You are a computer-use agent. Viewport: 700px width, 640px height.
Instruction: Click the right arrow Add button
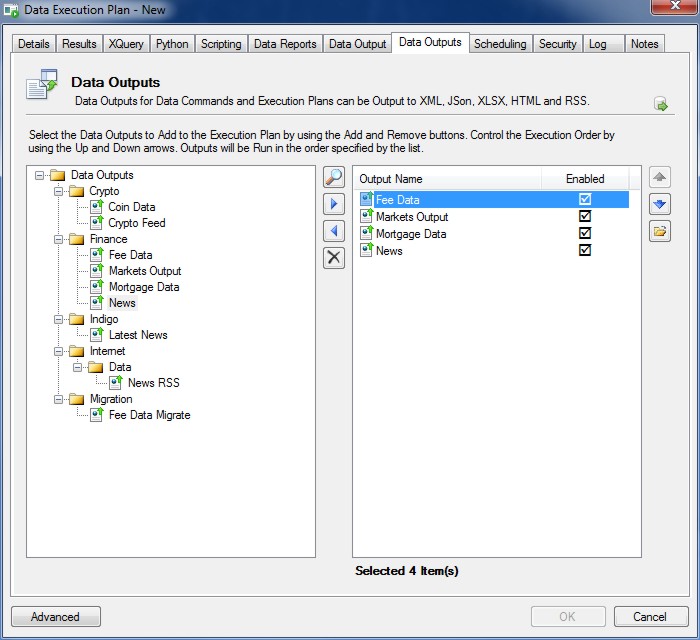point(334,205)
